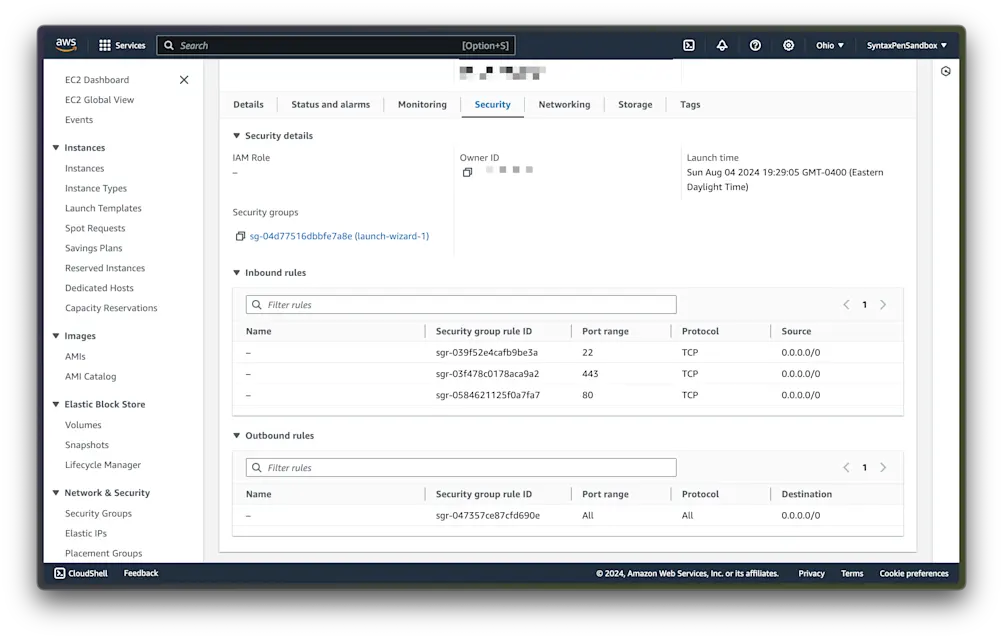This screenshot has height=639, width=1003.
Task: Switch to the Status and alarms tab
Action: 331,104
